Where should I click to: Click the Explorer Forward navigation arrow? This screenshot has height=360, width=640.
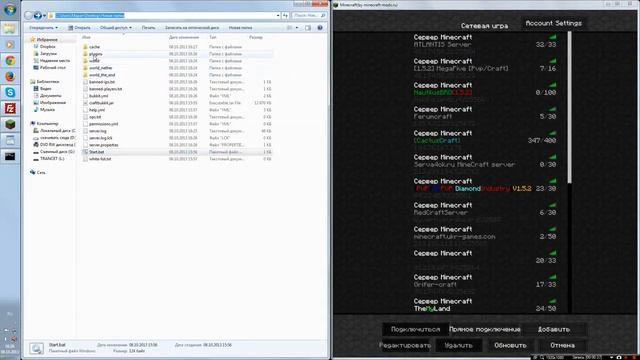pos(38,16)
